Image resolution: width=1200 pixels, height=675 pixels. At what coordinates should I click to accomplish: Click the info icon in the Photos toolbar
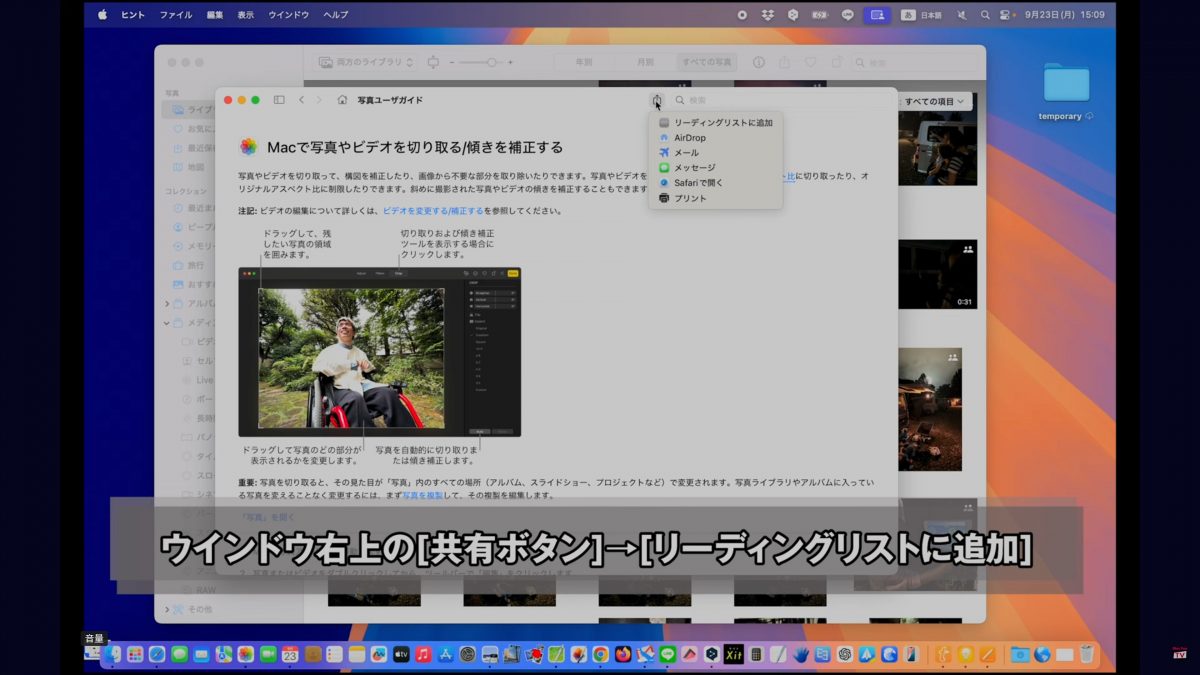coord(758,62)
